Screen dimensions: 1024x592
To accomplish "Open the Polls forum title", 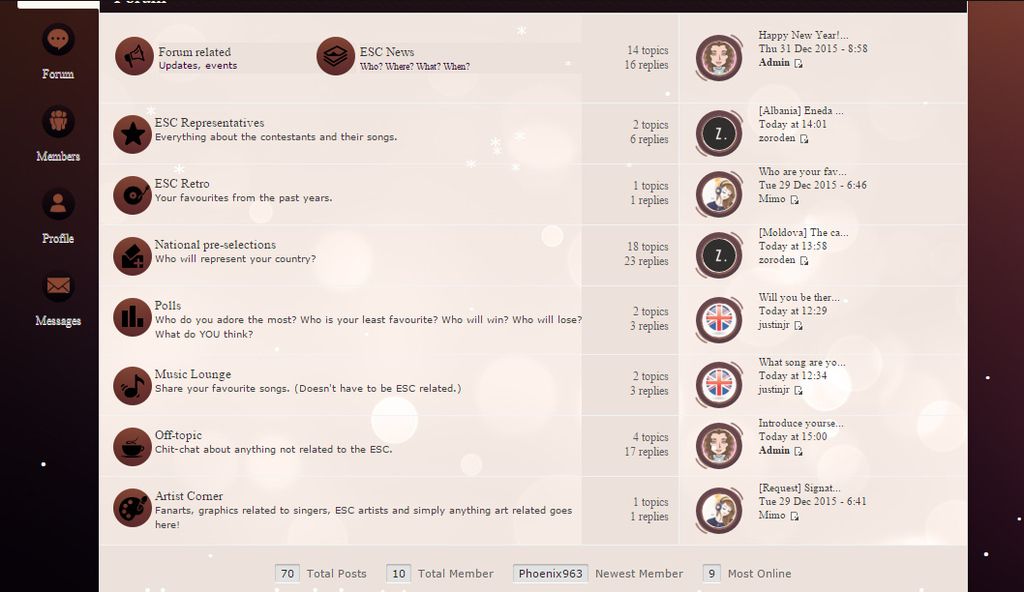I will coord(168,305).
